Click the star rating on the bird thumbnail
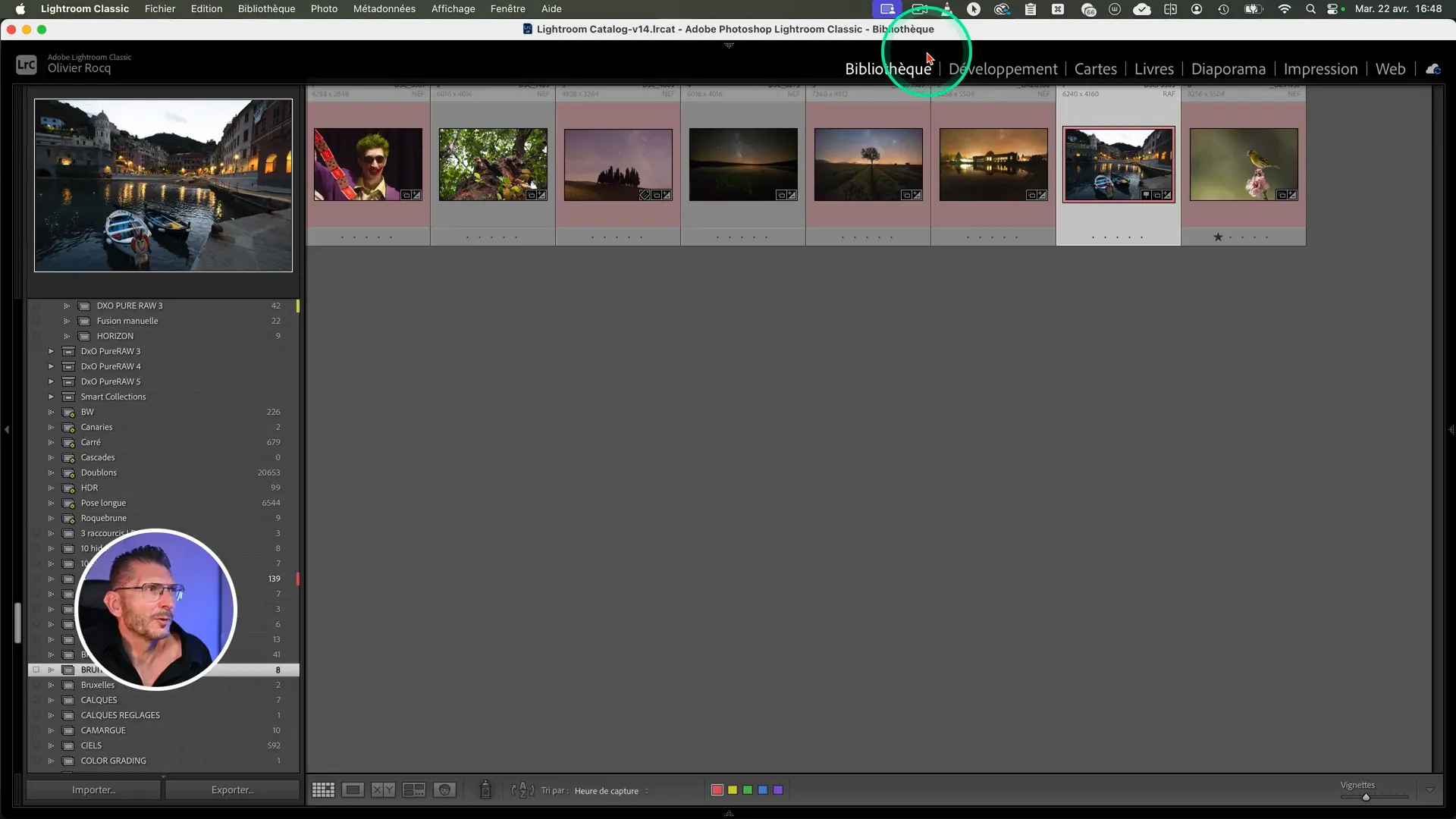 (1218, 237)
